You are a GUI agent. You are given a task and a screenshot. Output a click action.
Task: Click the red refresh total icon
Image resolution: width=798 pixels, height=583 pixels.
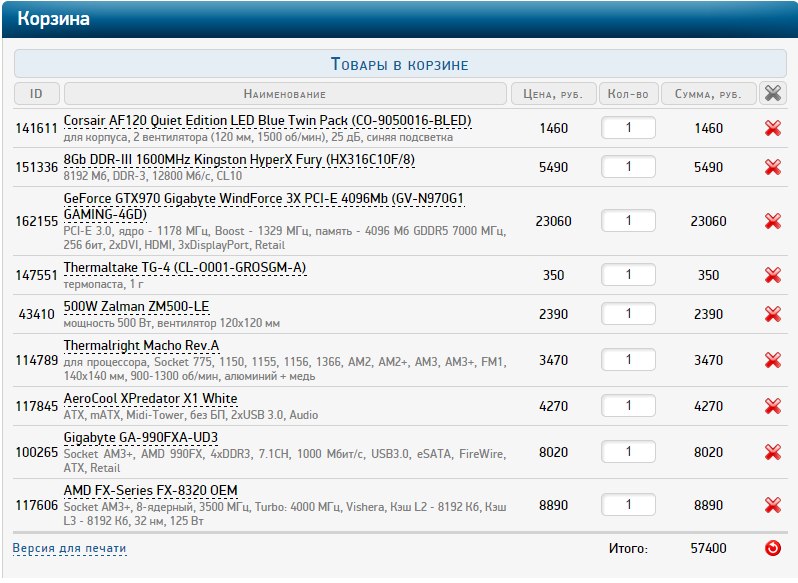pos(773,548)
